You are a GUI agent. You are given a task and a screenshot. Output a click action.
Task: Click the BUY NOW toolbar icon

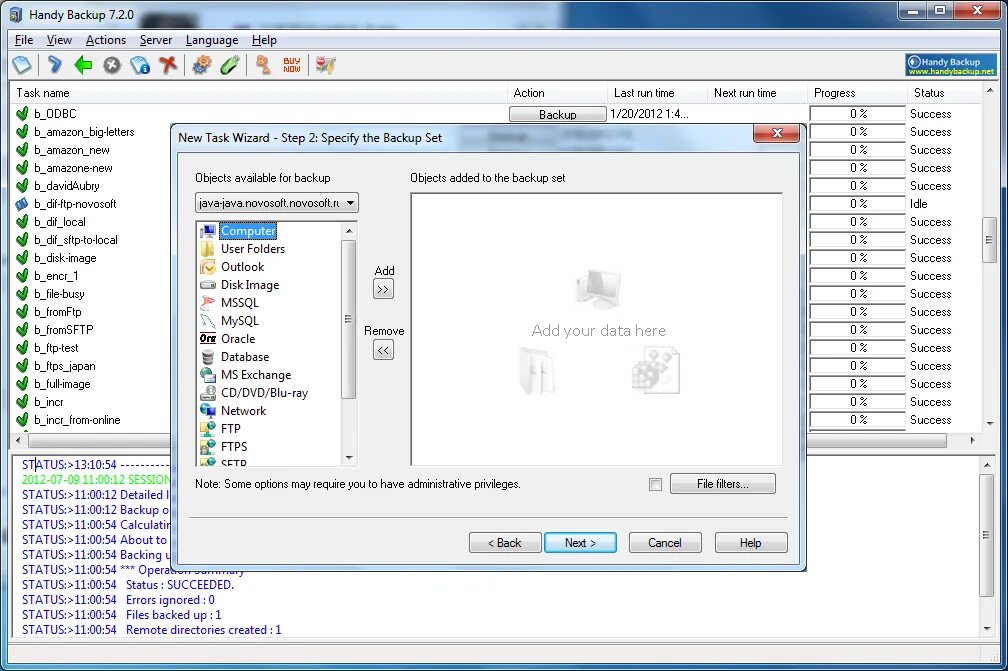pos(292,65)
